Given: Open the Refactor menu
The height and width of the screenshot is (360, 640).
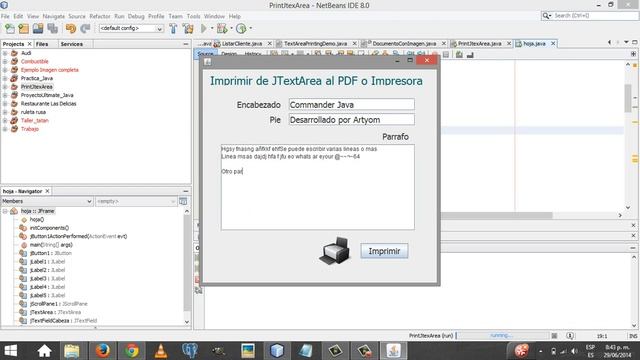Looking at the screenshot, I should (x=100, y=16).
